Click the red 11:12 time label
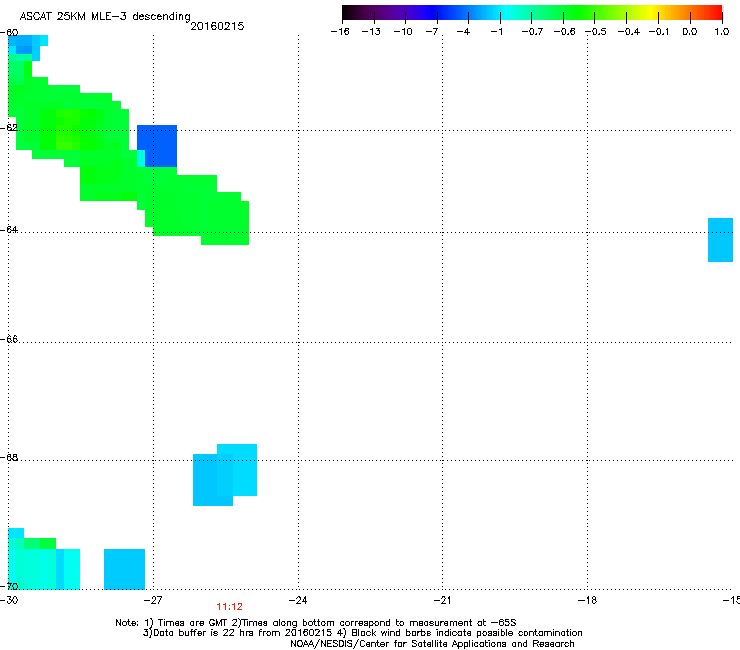 [x=229, y=607]
